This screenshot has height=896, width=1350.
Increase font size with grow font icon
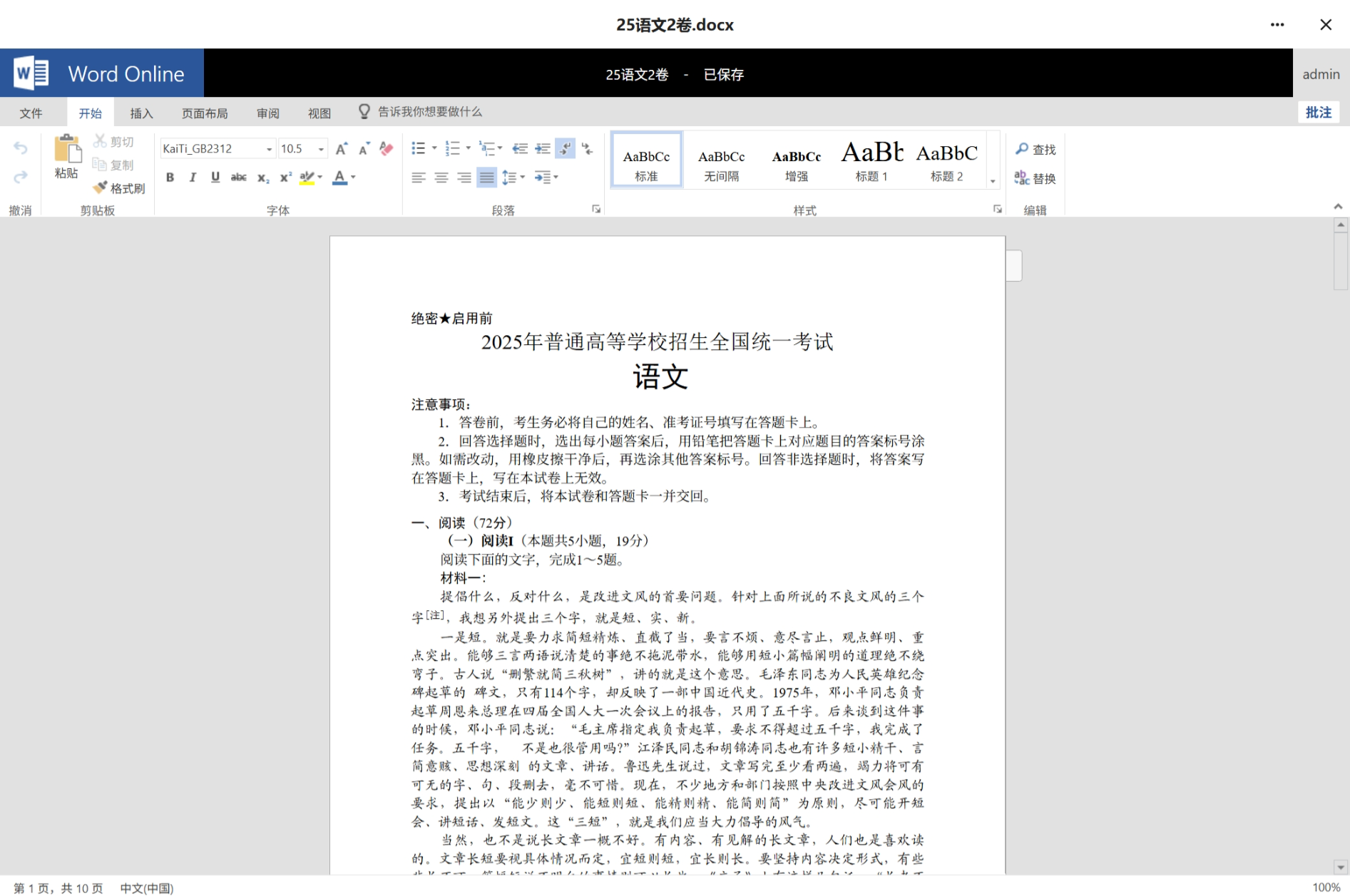(341, 148)
